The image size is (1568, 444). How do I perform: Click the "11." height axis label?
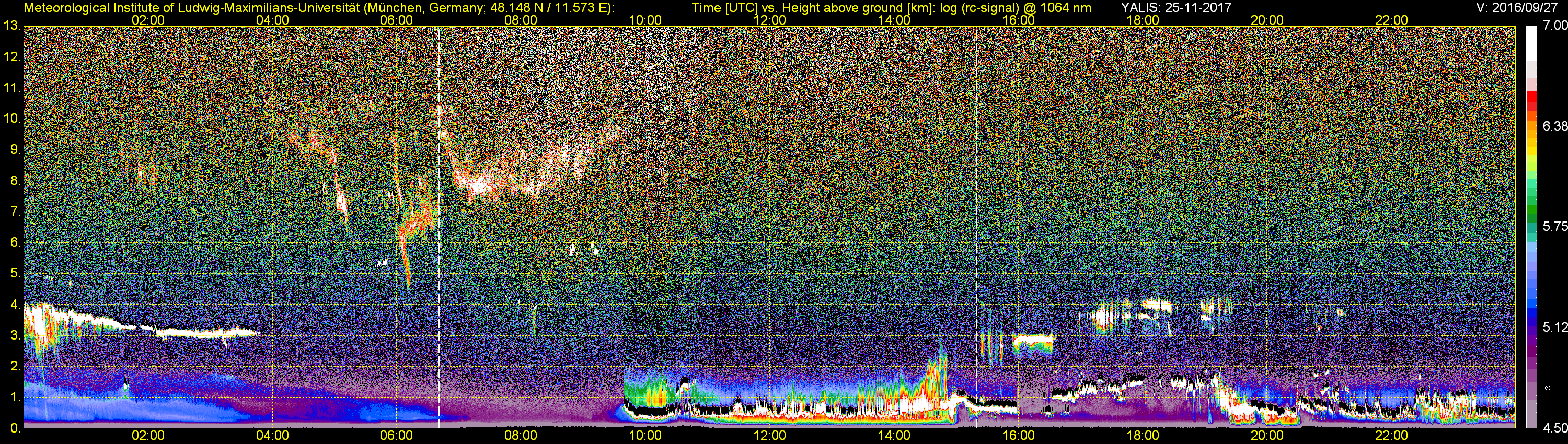[x=12, y=88]
